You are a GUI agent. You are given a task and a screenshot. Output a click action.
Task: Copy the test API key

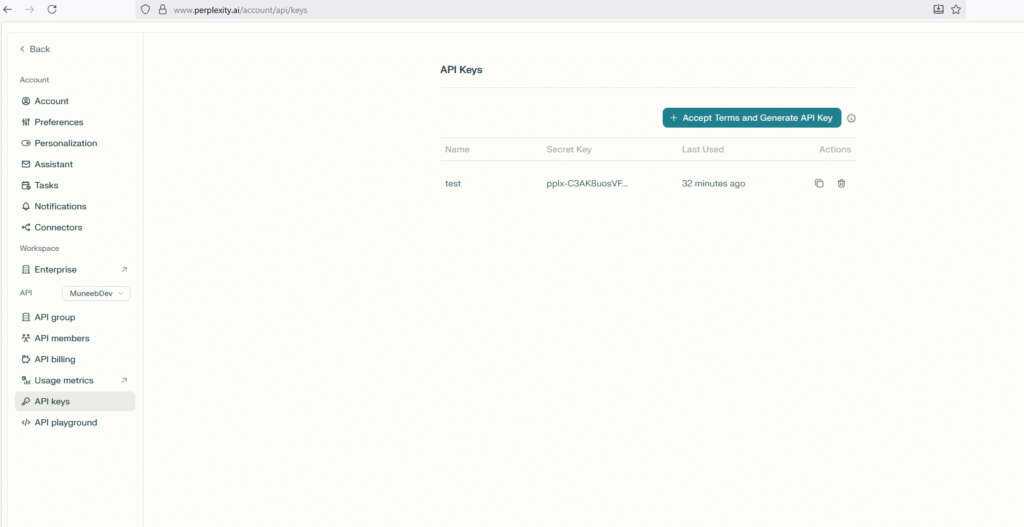pos(819,184)
